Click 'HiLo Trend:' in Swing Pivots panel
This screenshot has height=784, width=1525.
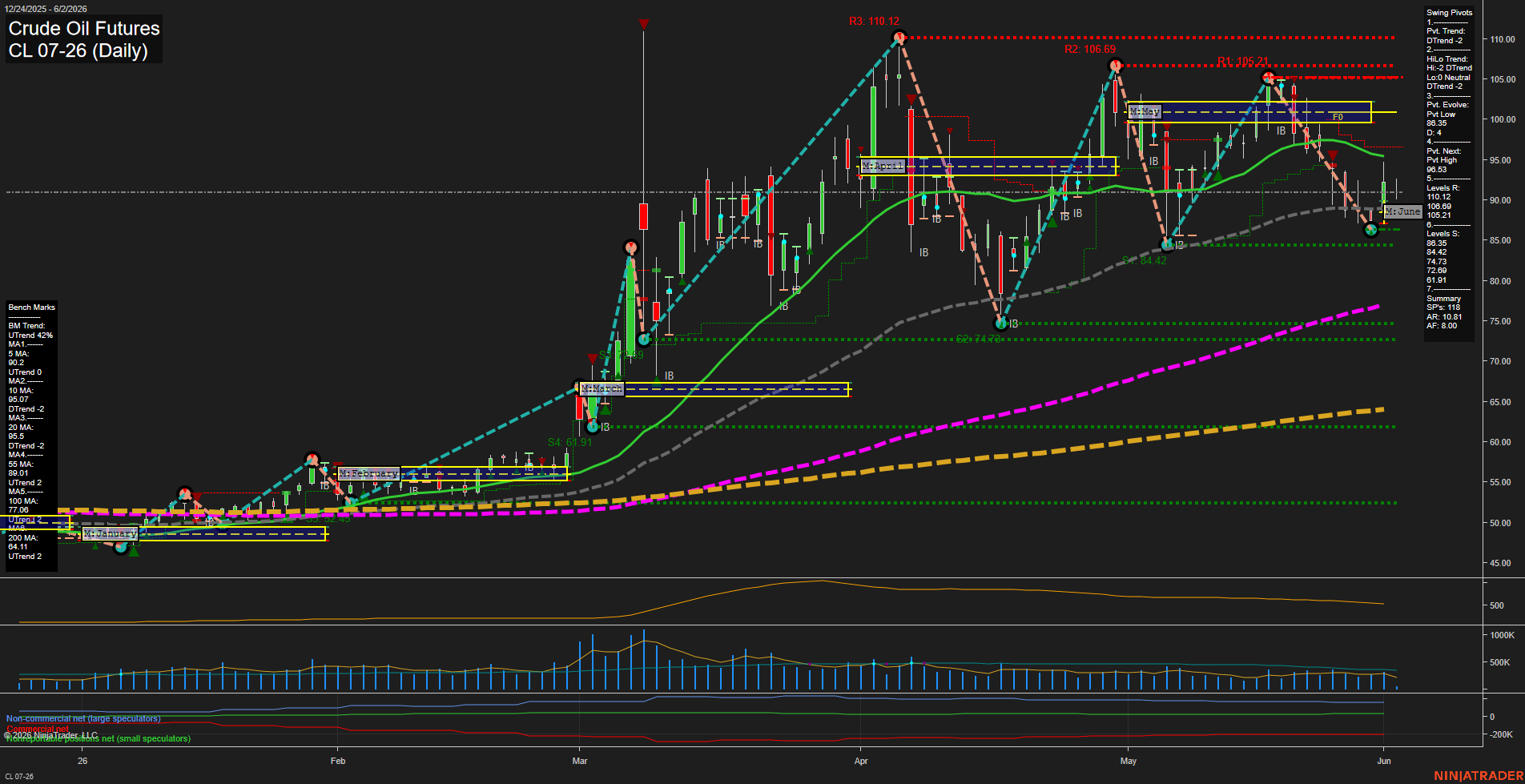pyautogui.click(x=1447, y=59)
